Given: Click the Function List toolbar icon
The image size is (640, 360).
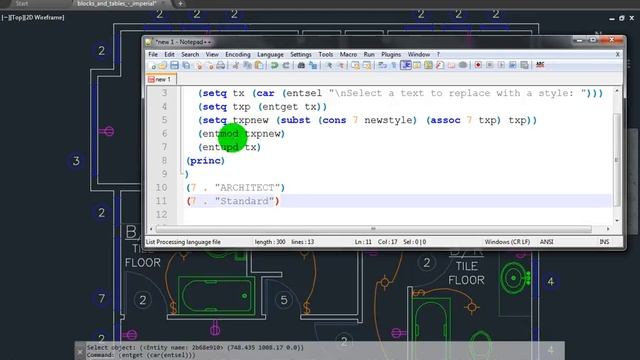Looking at the screenshot, I should [440, 65].
